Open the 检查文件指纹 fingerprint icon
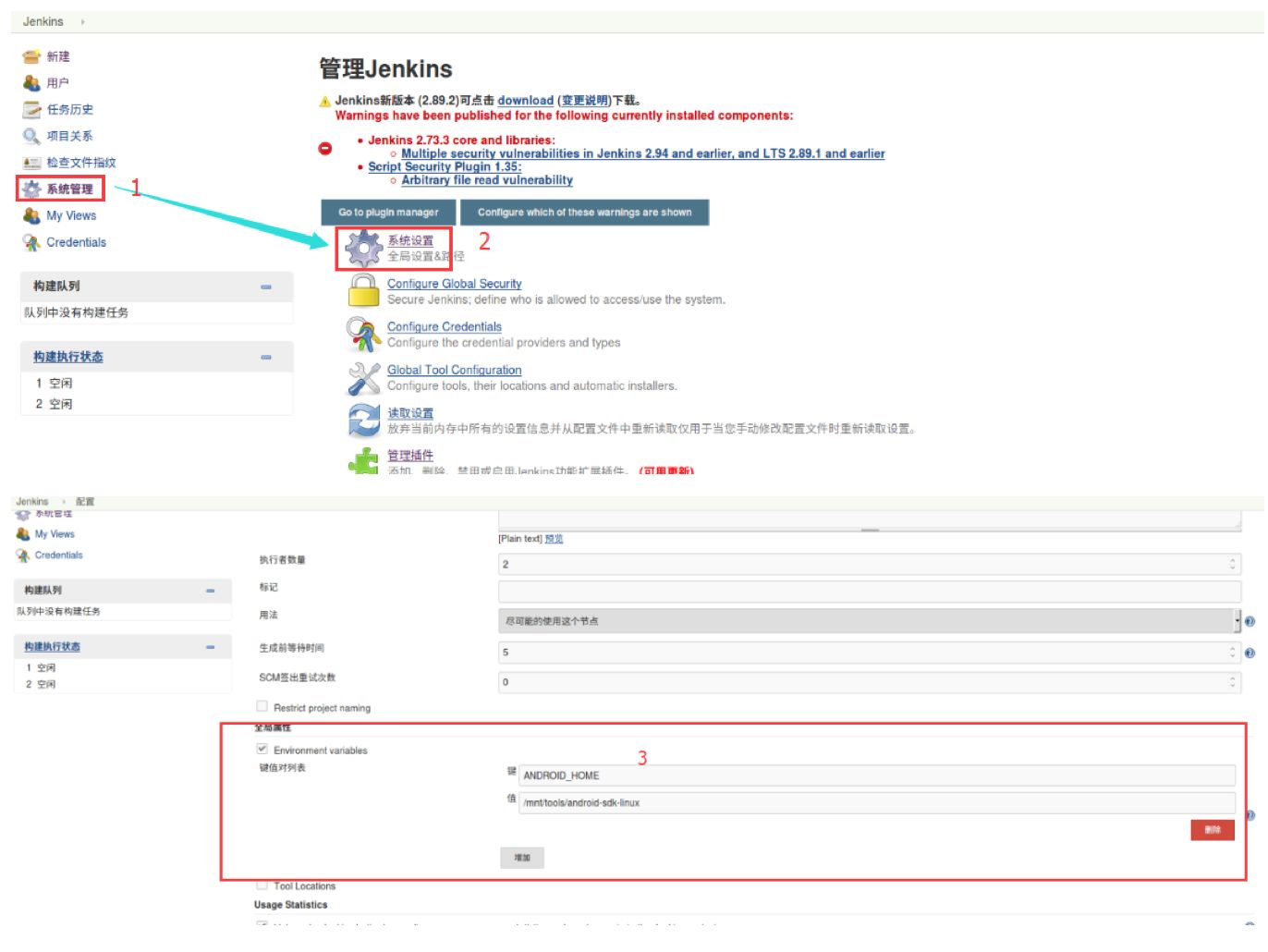Viewport: 1268px width, 952px height. (31, 163)
